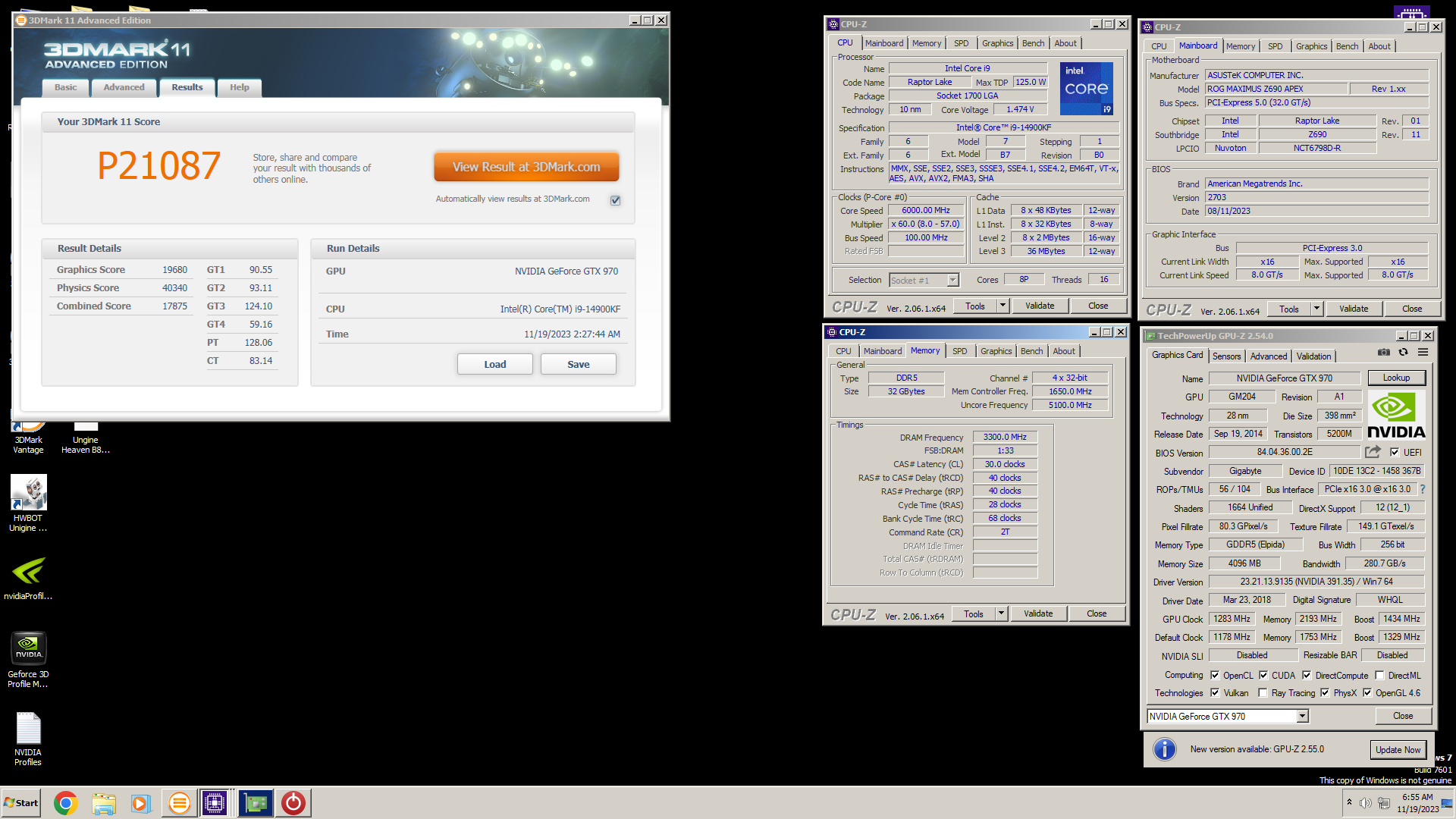
Task: Open the Help tab in 3DMark 11
Action: (x=240, y=87)
